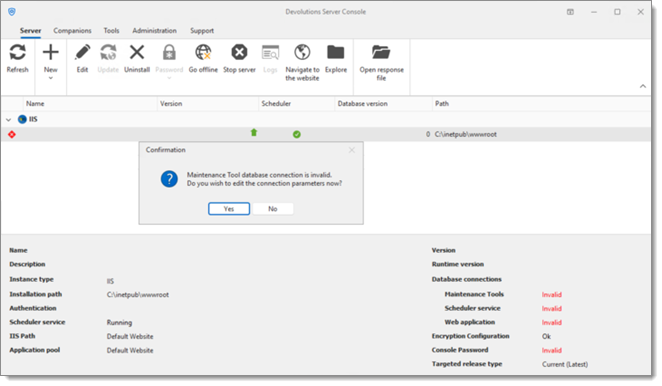
Task: Click the ribbon display options icon in the title bar
Action: click(x=570, y=12)
